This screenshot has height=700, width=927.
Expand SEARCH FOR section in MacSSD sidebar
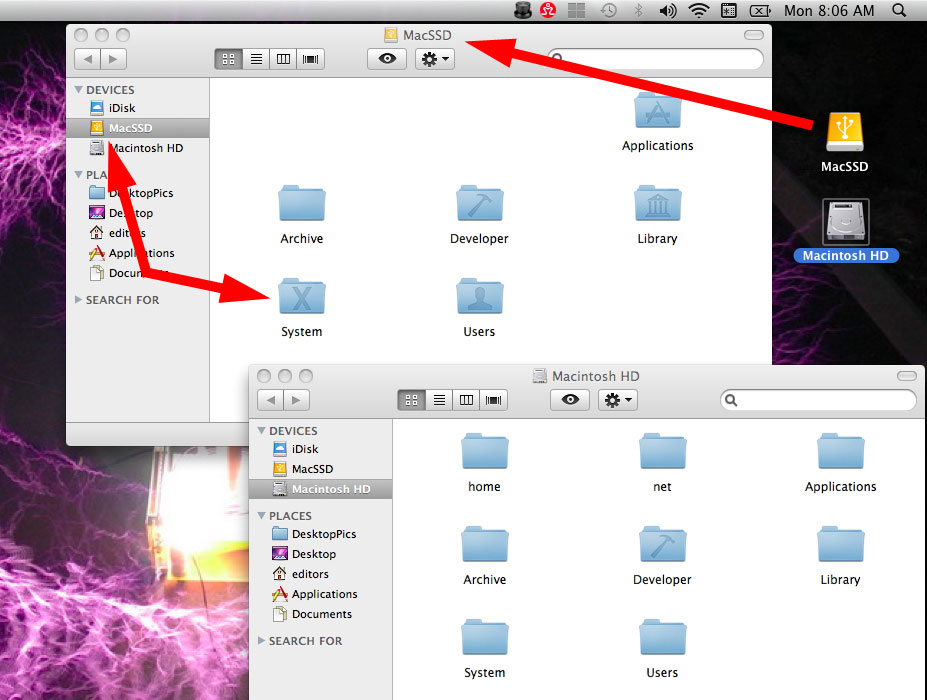click(x=79, y=300)
